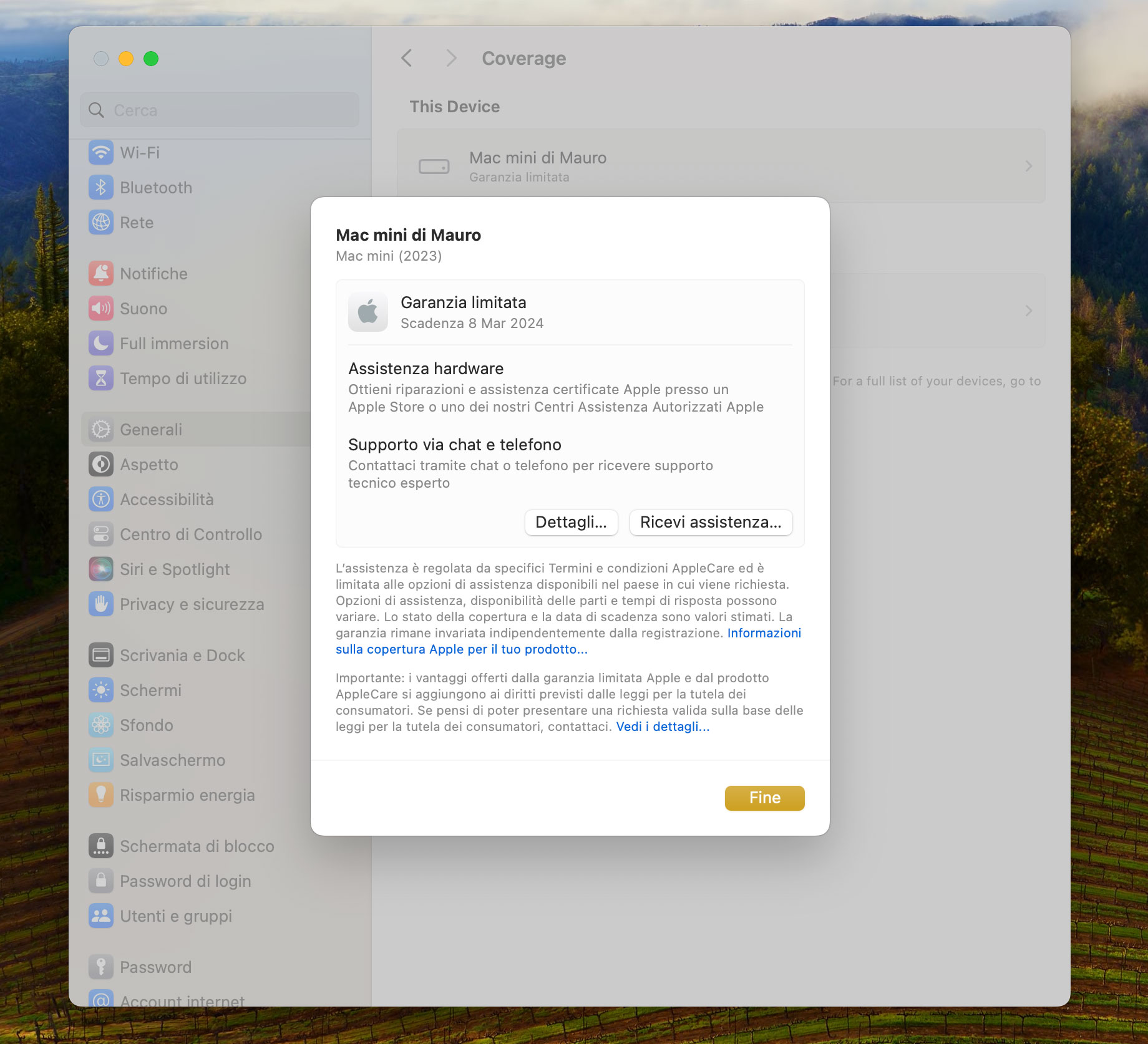Click the yellow minimize window button

click(126, 59)
